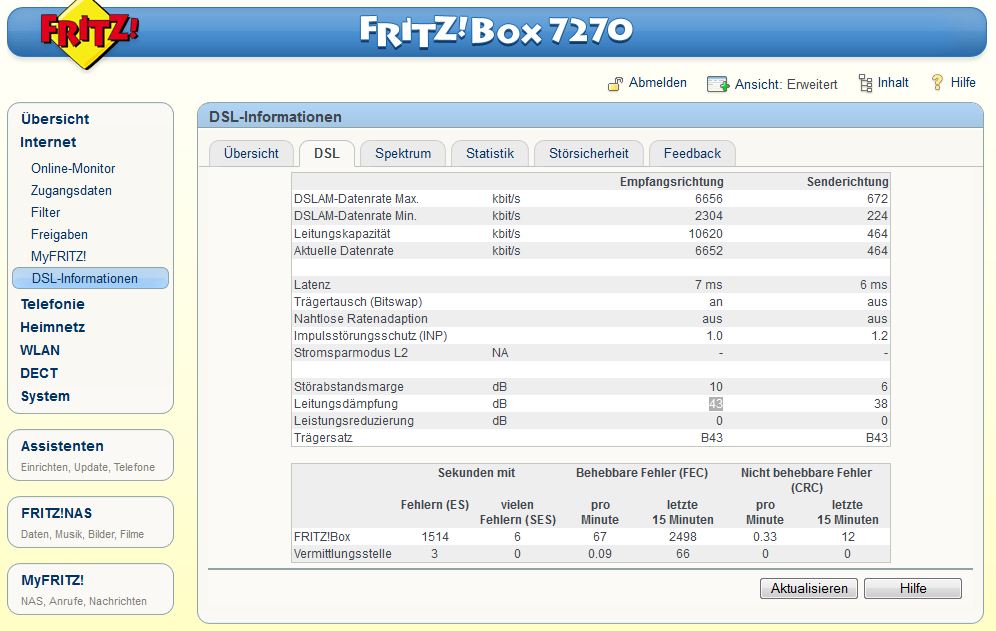Open the Spektrum tab
The height and width of the screenshot is (631, 996).
tap(403, 154)
